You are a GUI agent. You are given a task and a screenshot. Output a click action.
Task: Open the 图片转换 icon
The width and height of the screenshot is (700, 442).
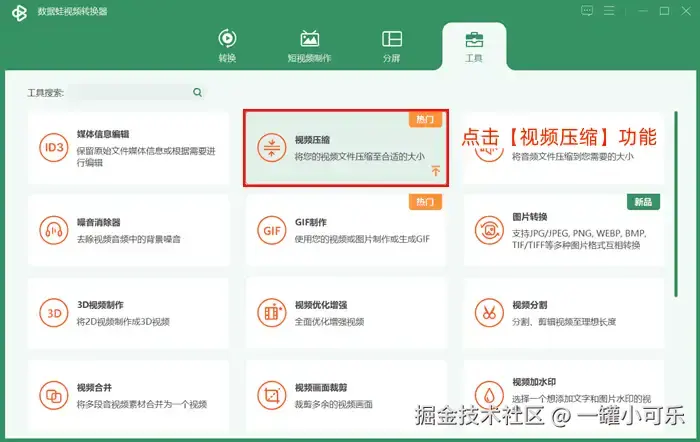point(489,230)
